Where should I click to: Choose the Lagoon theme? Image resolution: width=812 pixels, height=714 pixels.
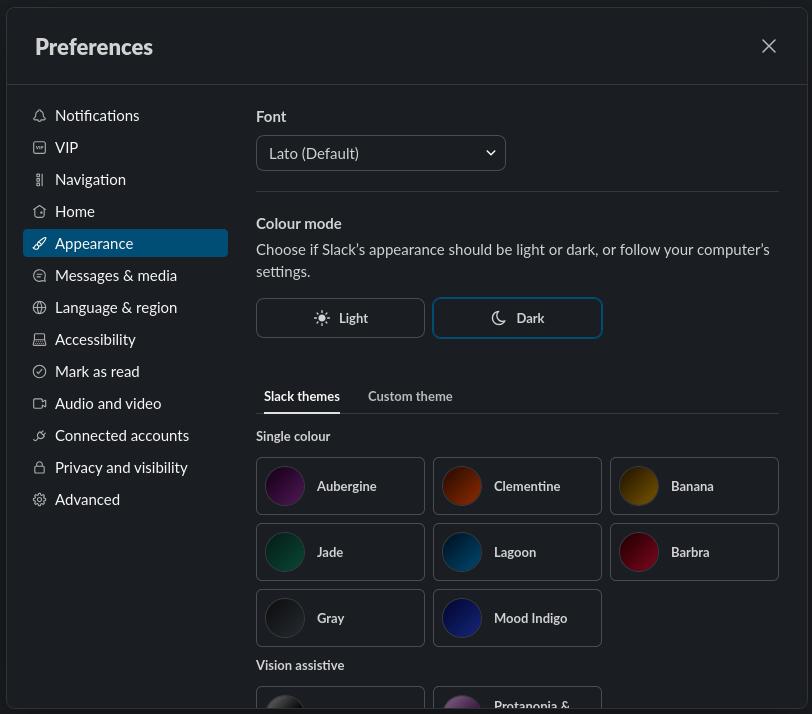(x=517, y=552)
